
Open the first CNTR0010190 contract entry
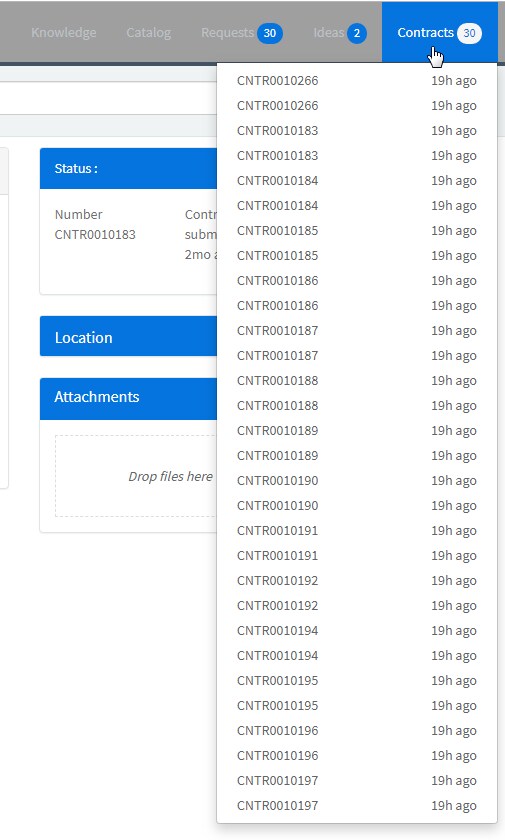(x=357, y=481)
